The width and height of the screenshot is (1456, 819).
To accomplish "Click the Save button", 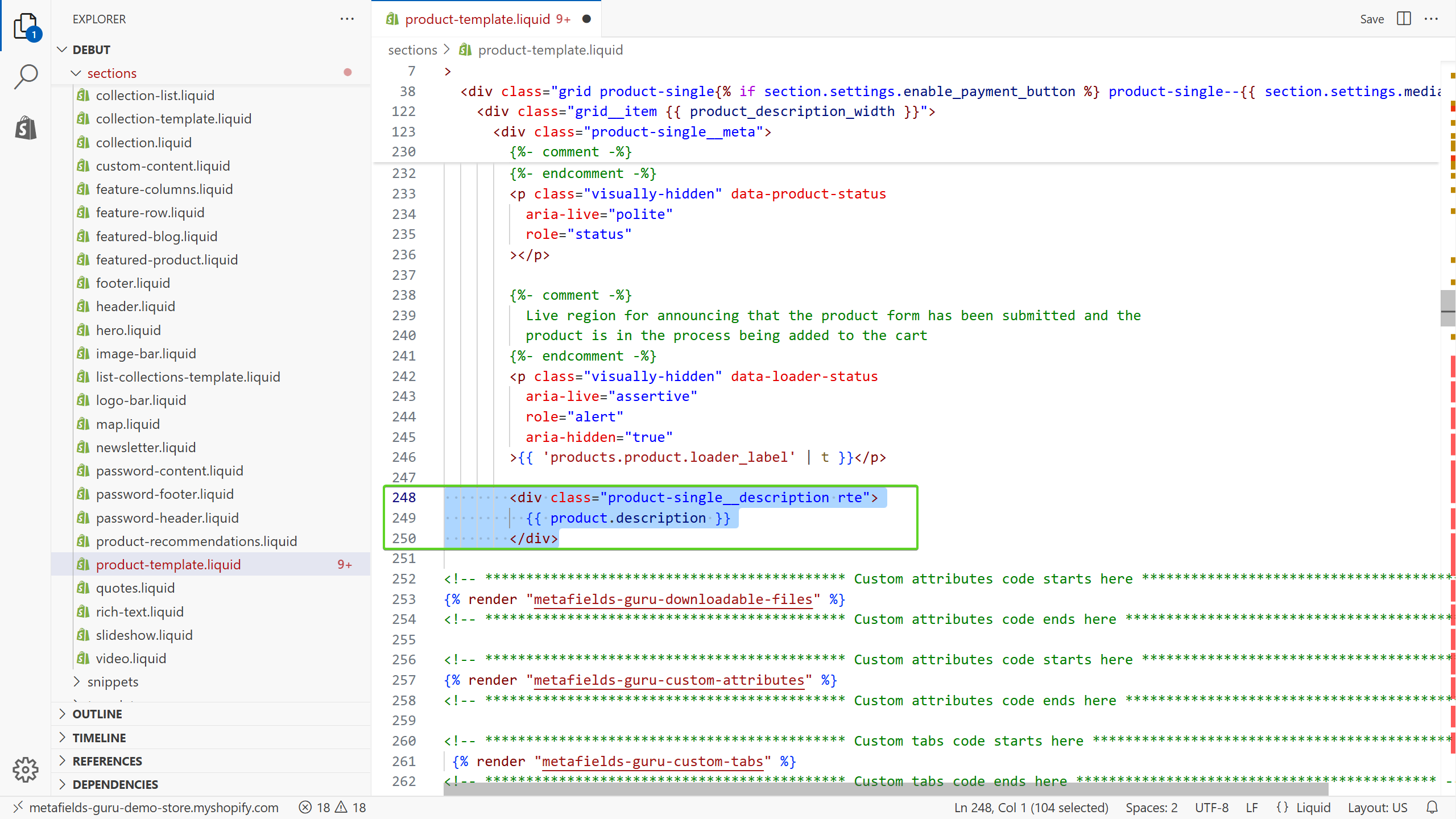I will 1371,19.
